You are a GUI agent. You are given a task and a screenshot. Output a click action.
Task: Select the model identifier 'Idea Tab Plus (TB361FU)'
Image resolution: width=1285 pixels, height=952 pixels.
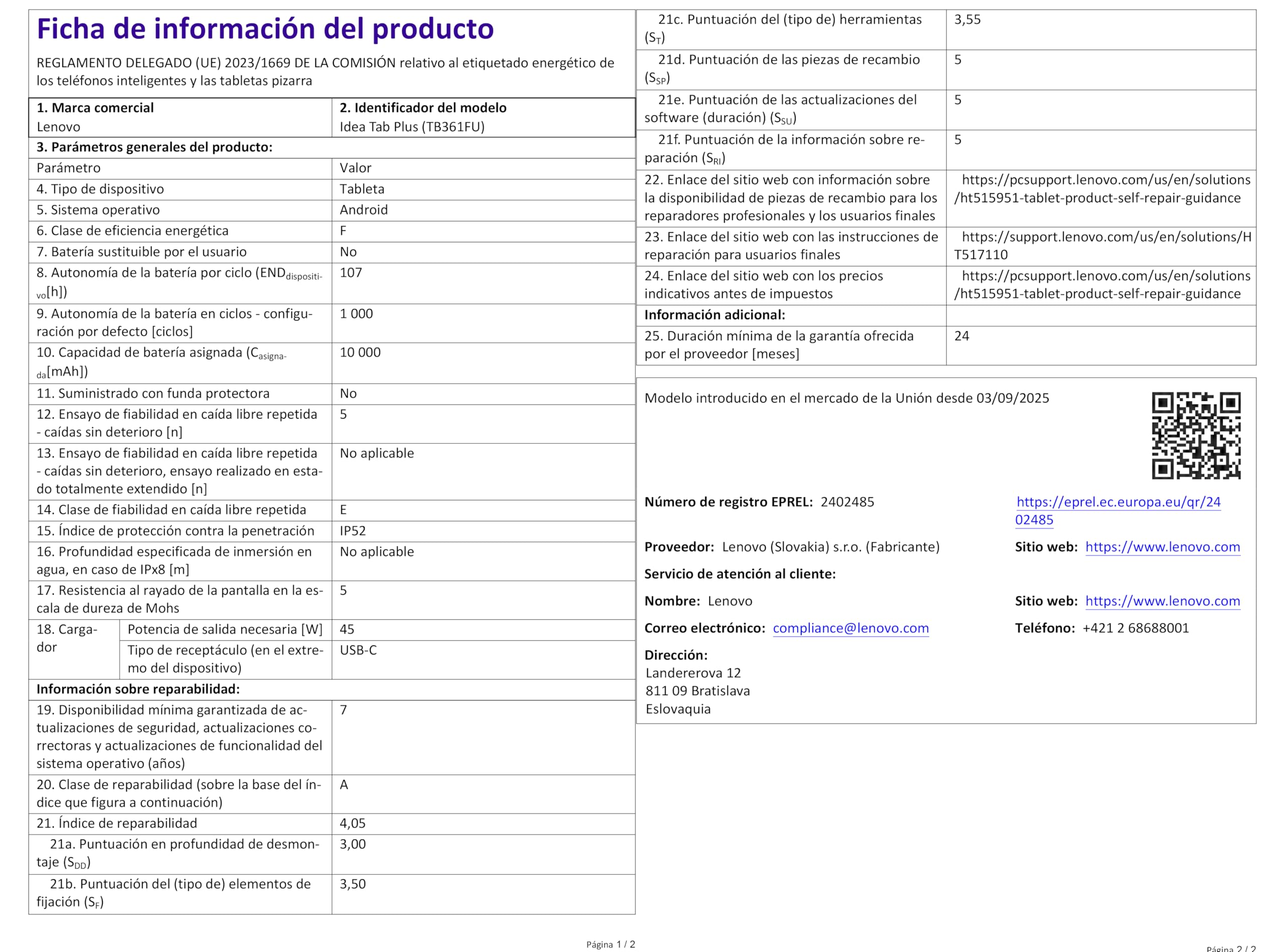click(412, 127)
